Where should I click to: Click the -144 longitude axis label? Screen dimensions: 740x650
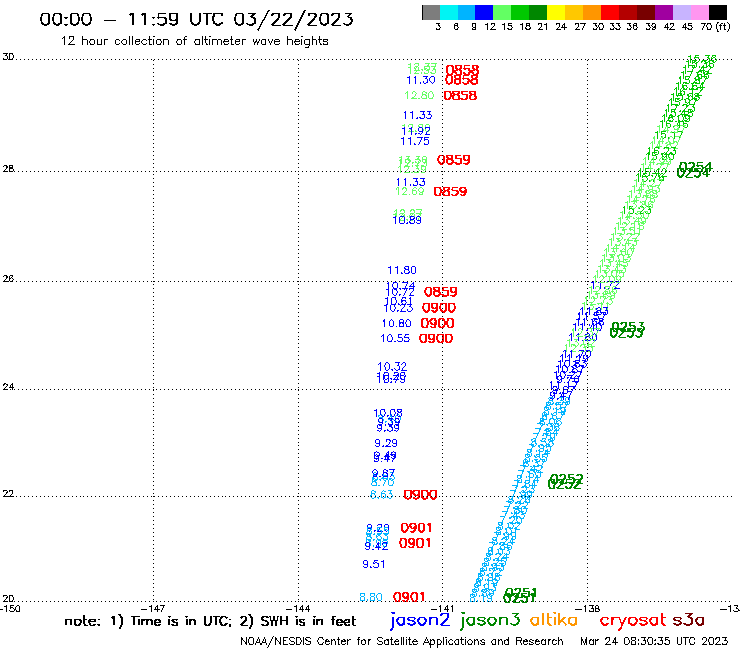298,609
